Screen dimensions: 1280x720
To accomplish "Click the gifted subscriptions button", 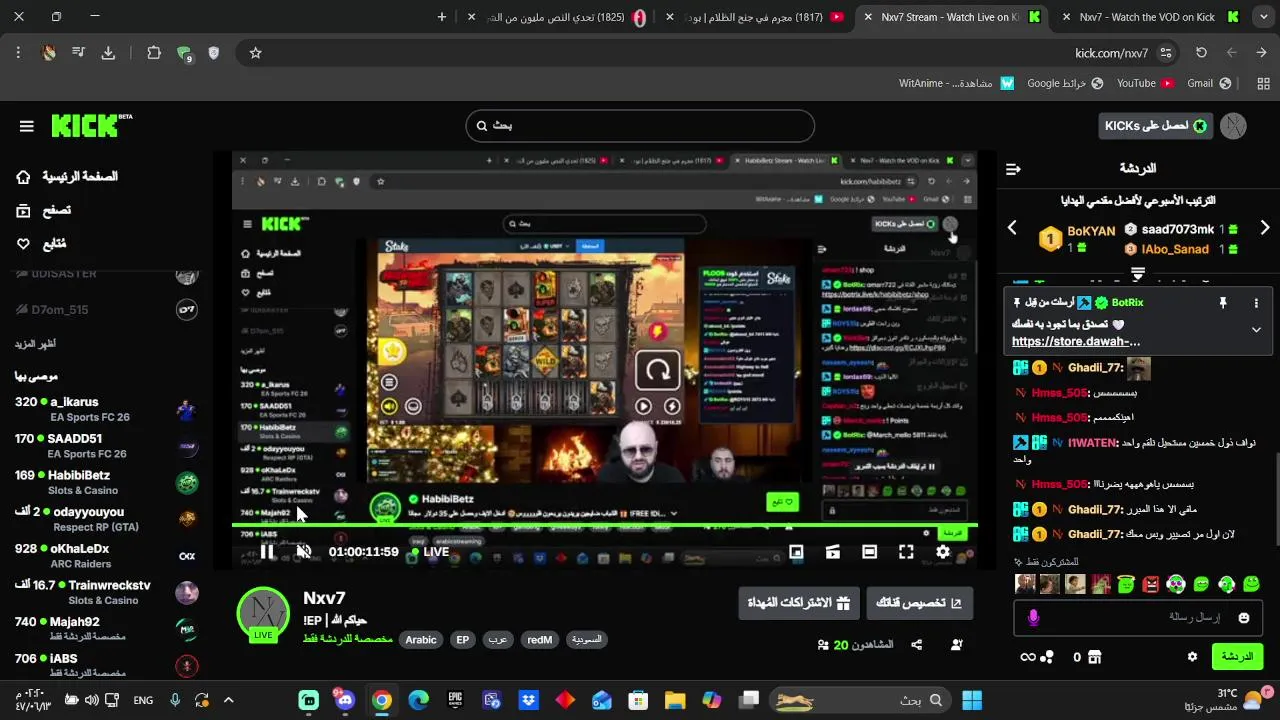I will point(799,603).
